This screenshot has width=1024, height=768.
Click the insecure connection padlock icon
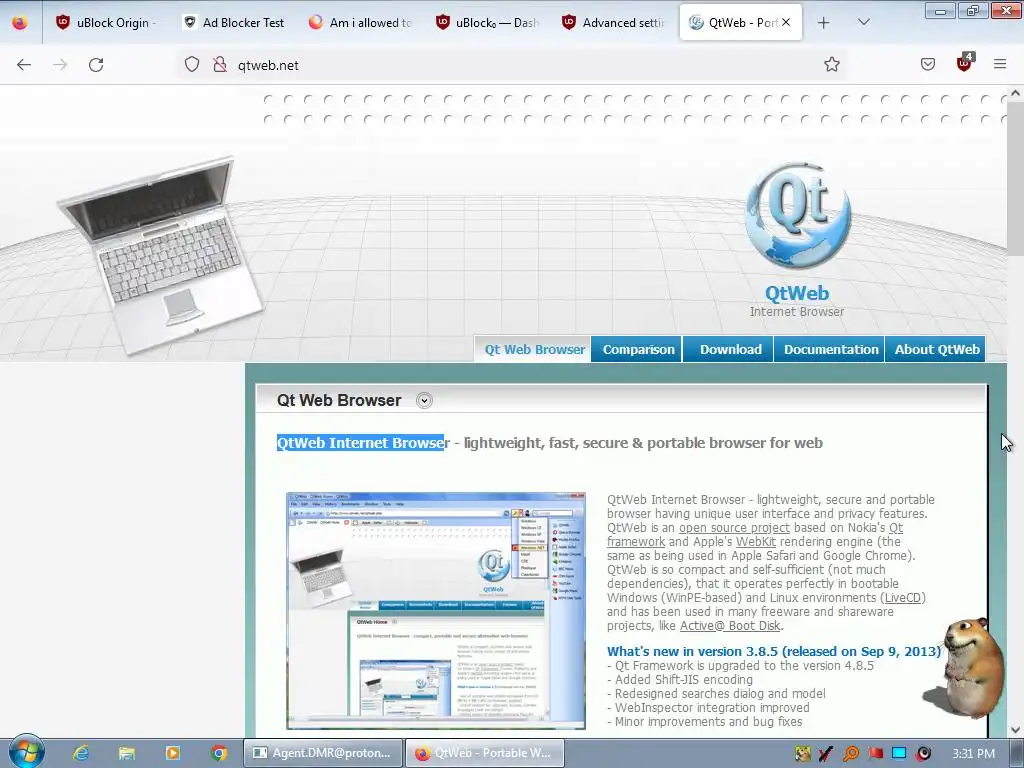pyautogui.click(x=220, y=65)
